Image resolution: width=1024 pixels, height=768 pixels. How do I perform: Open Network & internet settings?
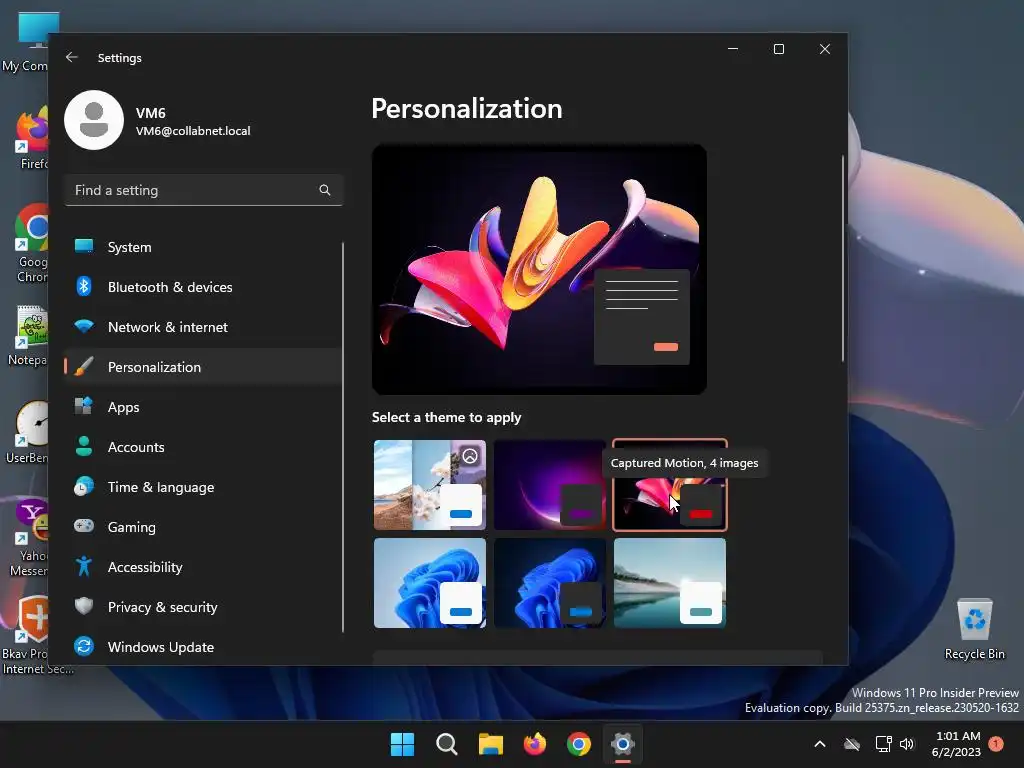click(202, 327)
